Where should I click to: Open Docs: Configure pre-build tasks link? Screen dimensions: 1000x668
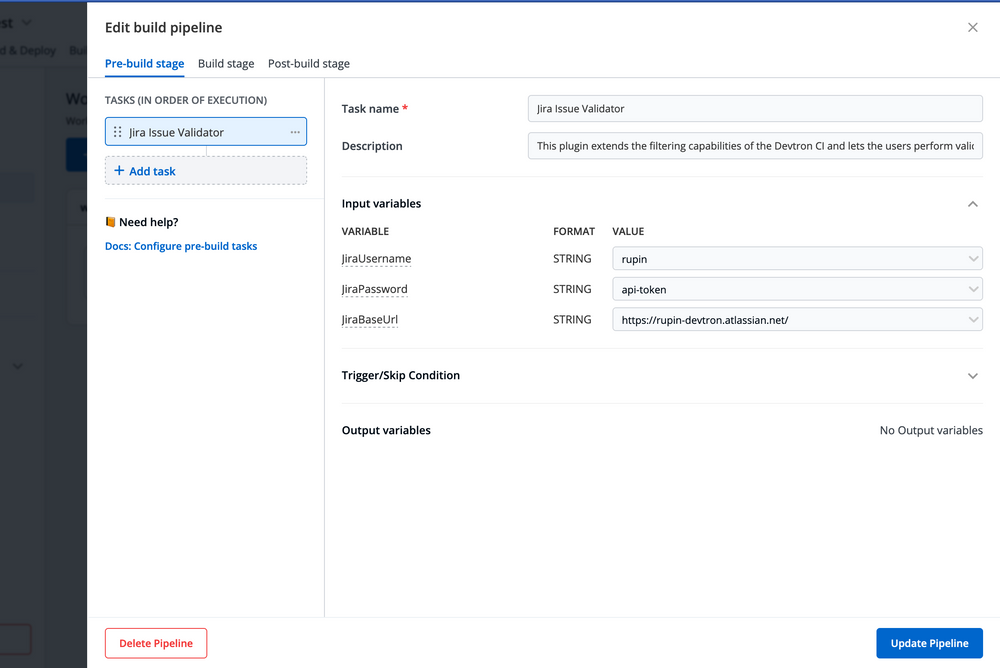pyautogui.click(x=181, y=245)
